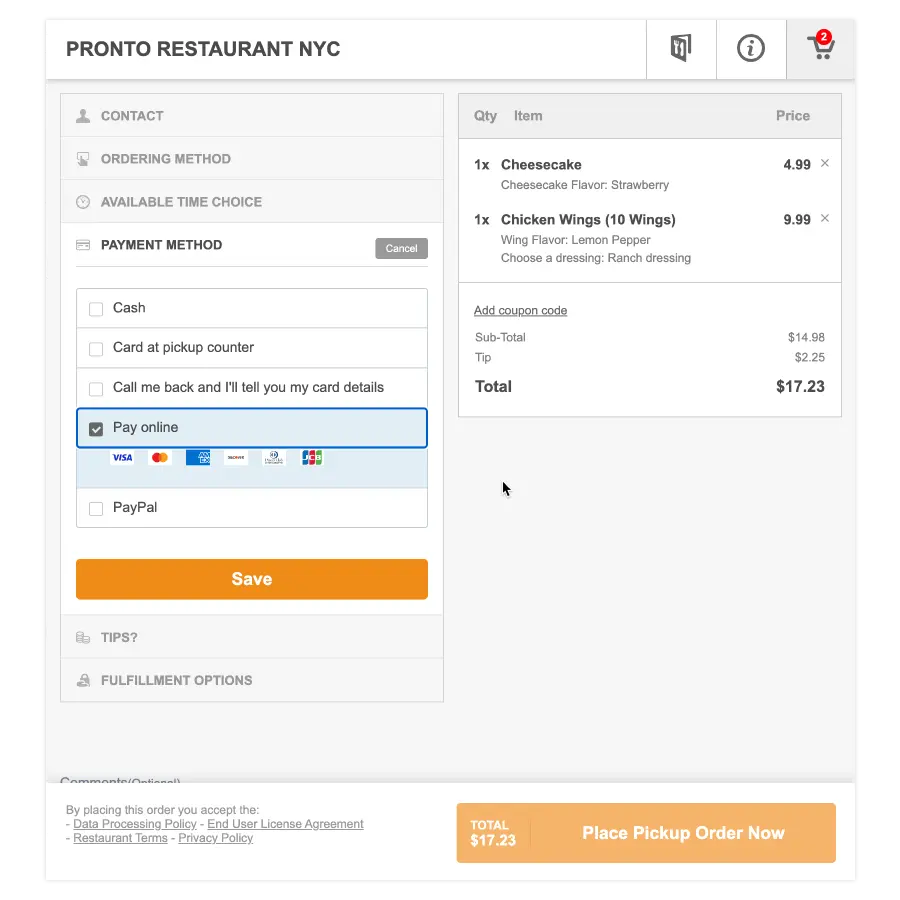
Task: Click the JCB card logo
Action: [312, 458]
